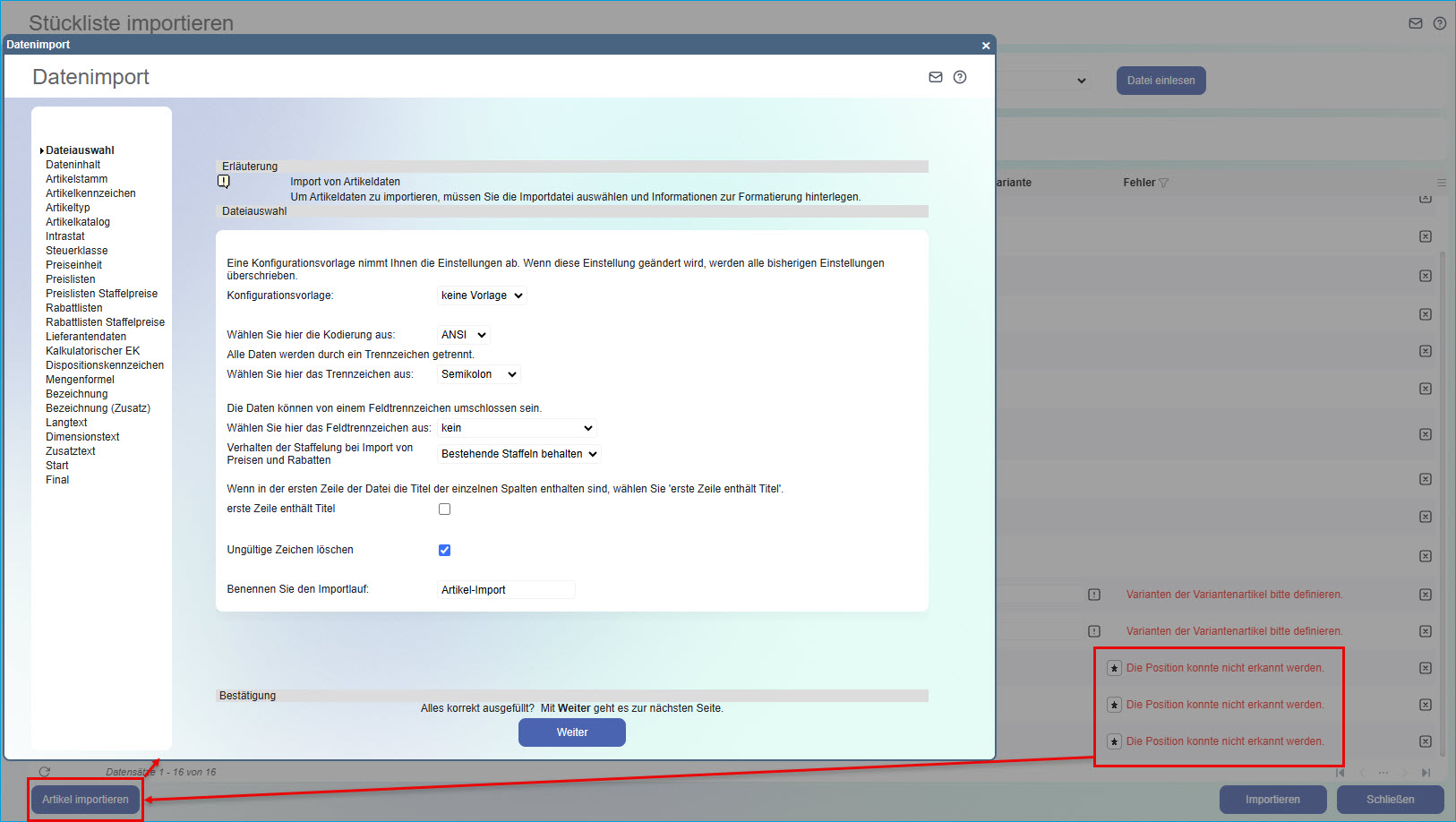The width and height of the screenshot is (1456, 822).
Task: Select Bezeichnung (Zusatz) step in sidebar
Action: point(98,408)
